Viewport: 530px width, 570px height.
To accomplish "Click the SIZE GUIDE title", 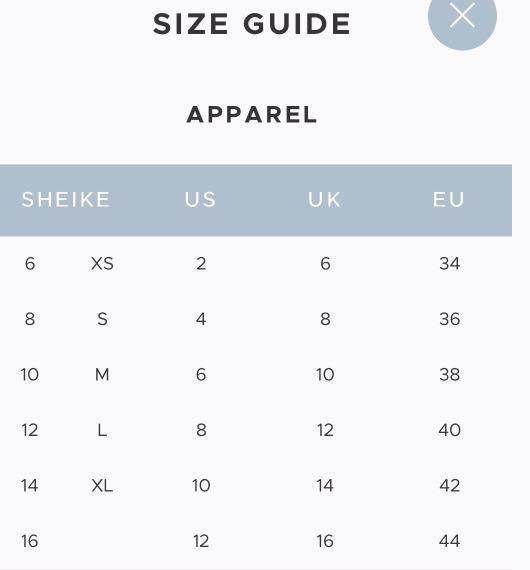I will [252, 24].
